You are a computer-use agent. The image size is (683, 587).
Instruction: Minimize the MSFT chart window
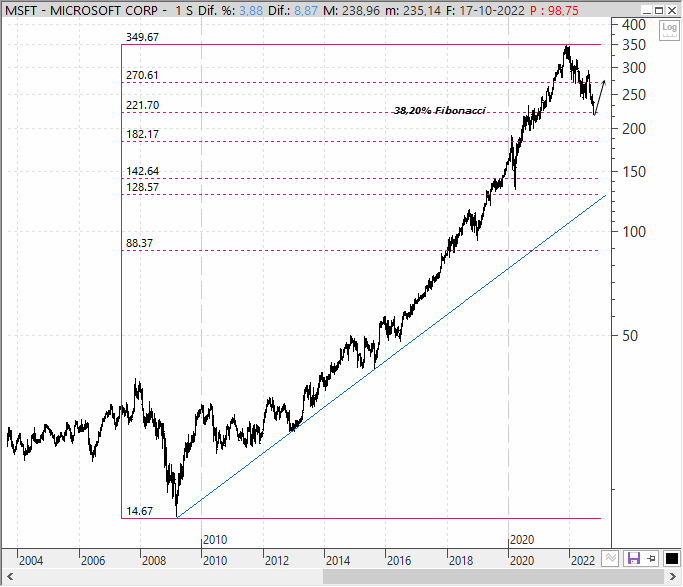pyautogui.click(x=647, y=10)
